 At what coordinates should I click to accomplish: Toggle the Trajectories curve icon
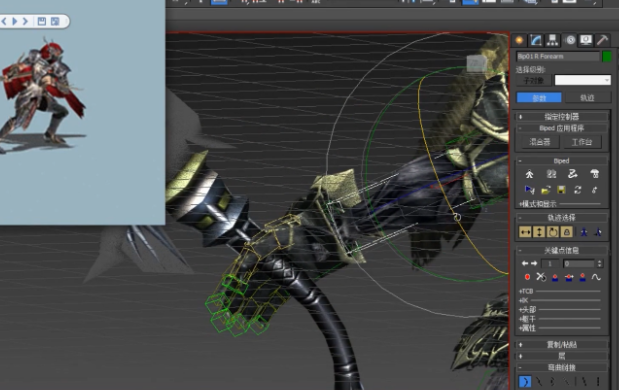coord(596,277)
